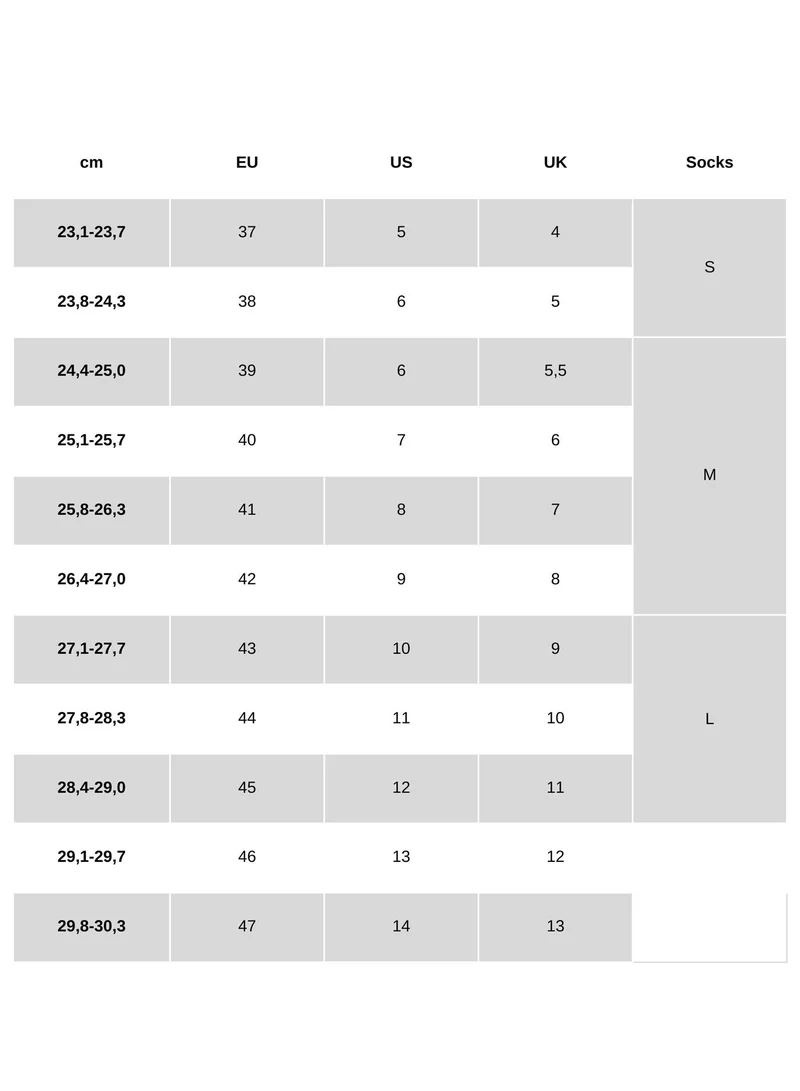Select the sock size M cell
Screen dimensions: 800x1091
[709, 475]
